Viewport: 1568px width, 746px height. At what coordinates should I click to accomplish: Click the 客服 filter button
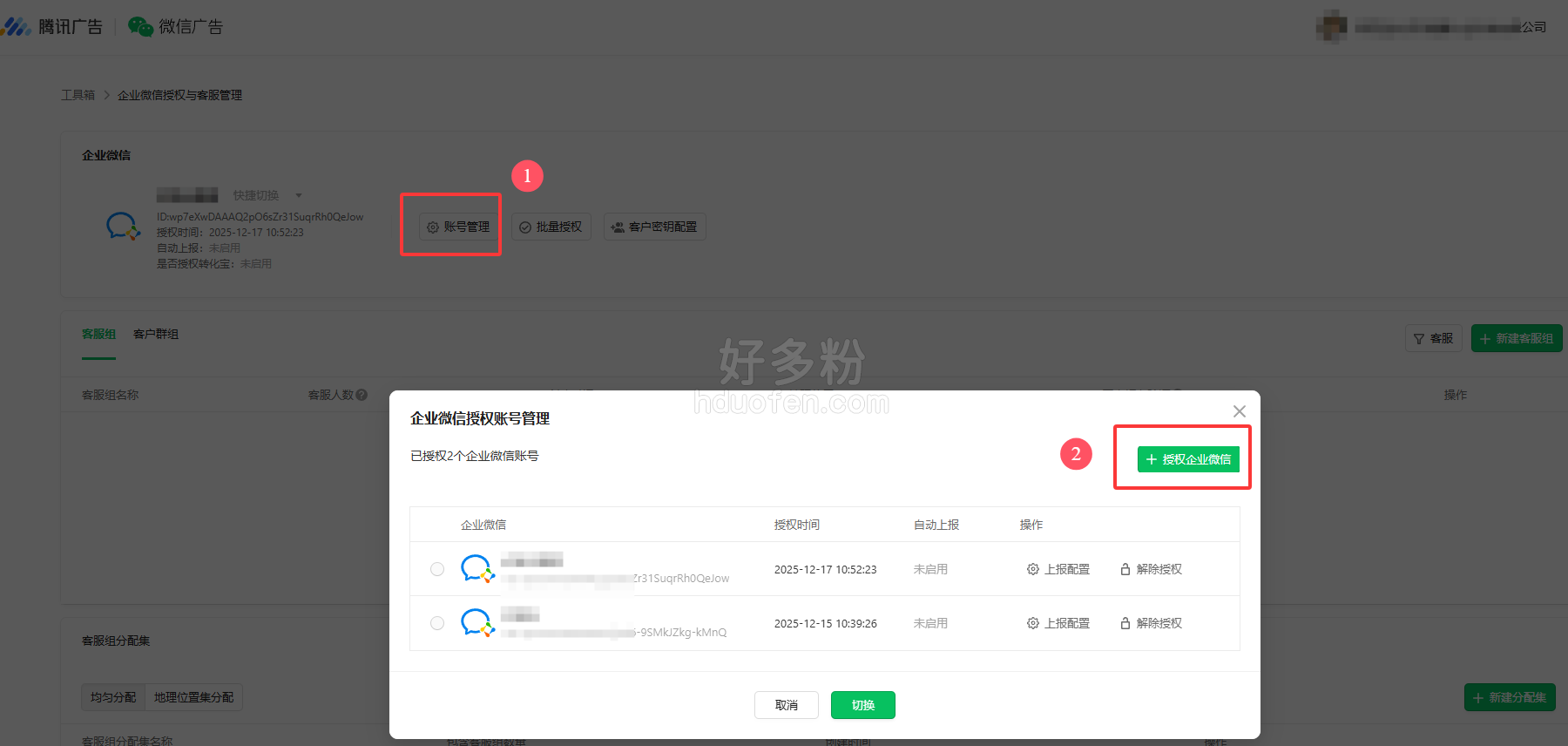(1433, 338)
